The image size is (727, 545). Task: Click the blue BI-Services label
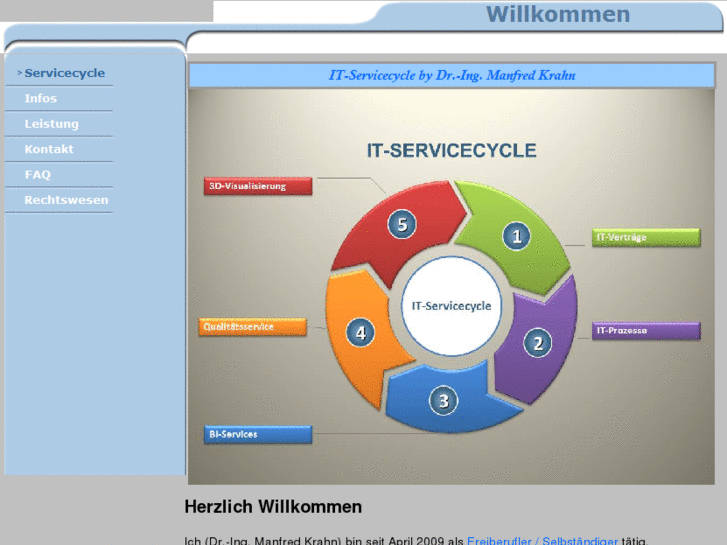(258, 435)
